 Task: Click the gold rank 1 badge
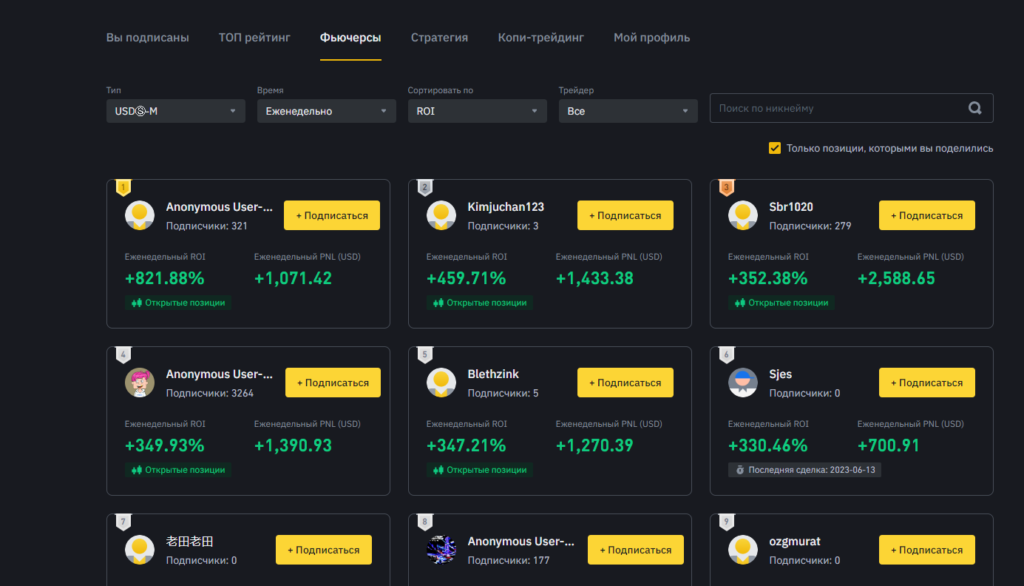pos(122,186)
